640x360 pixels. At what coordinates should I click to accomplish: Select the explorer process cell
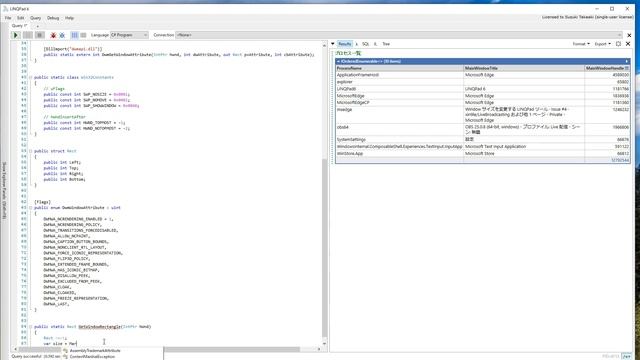(x=399, y=82)
